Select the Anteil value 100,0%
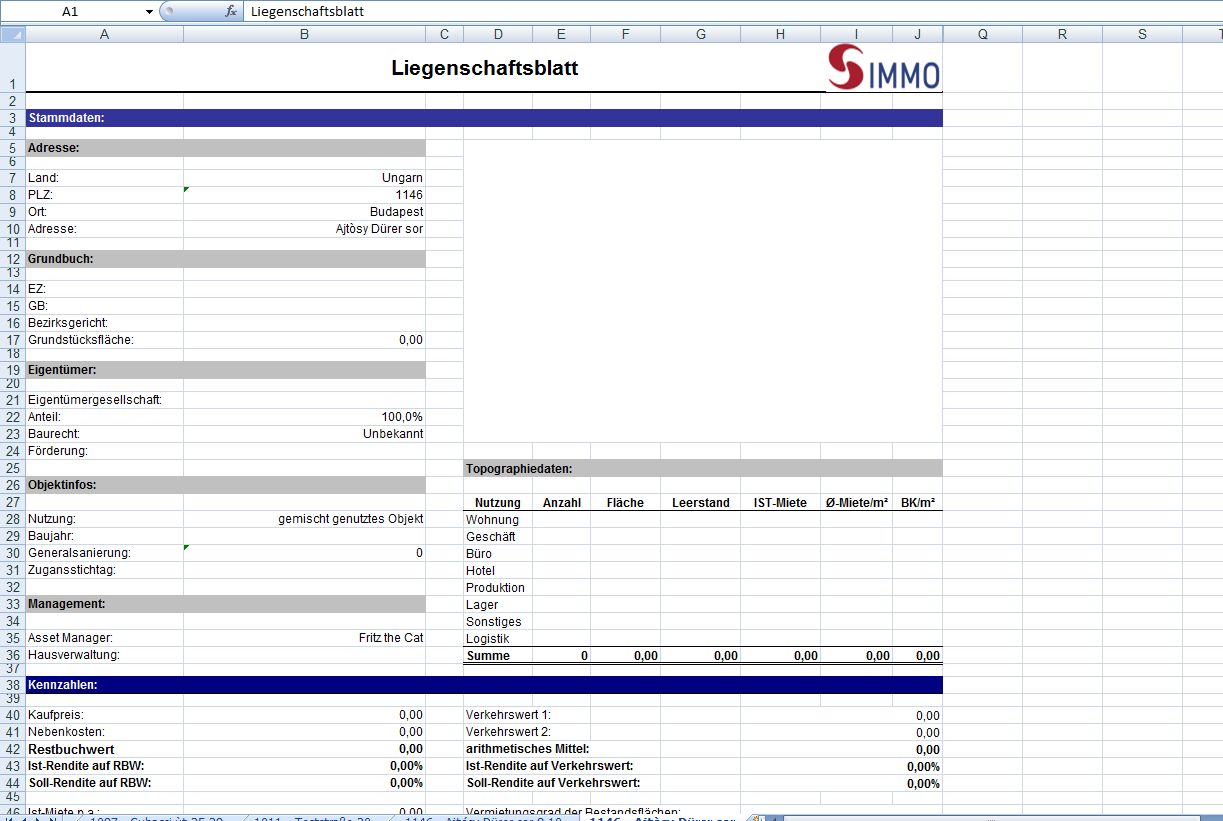1223x821 pixels. pos(305,417)
